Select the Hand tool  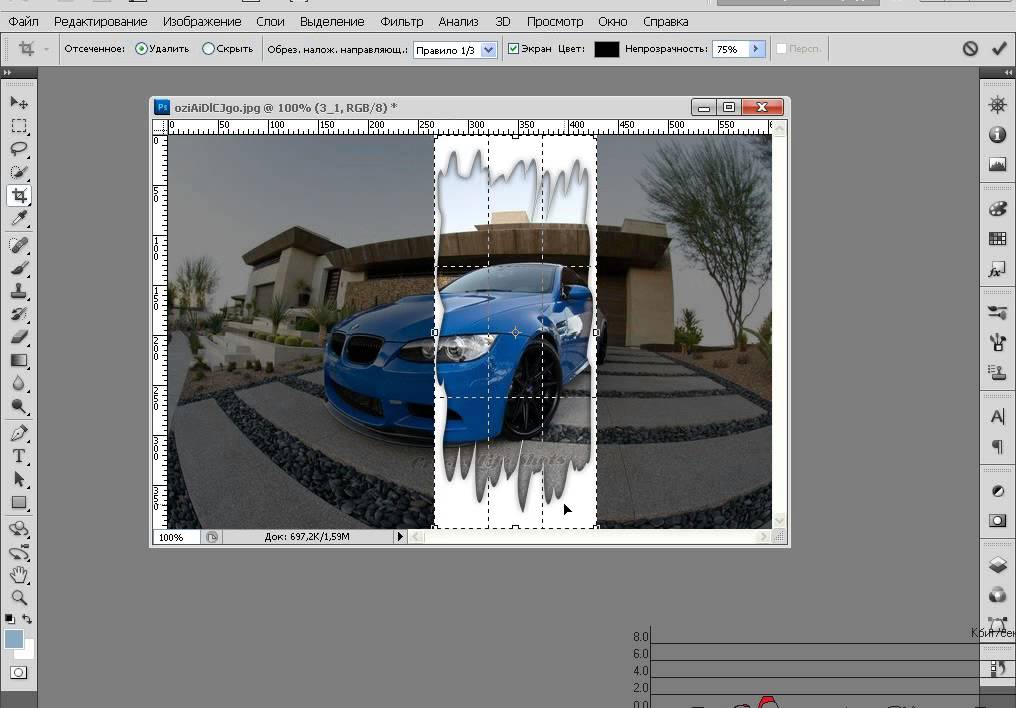click(19, 575)
